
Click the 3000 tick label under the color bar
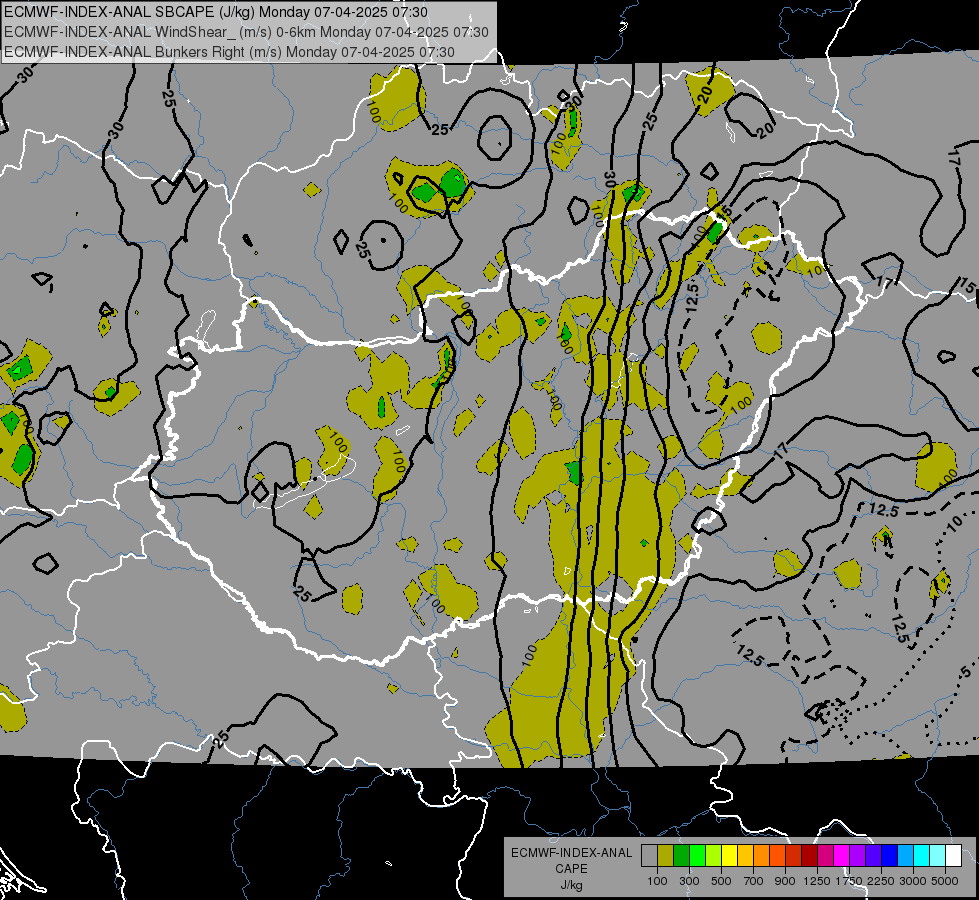[x=913, y=881]
